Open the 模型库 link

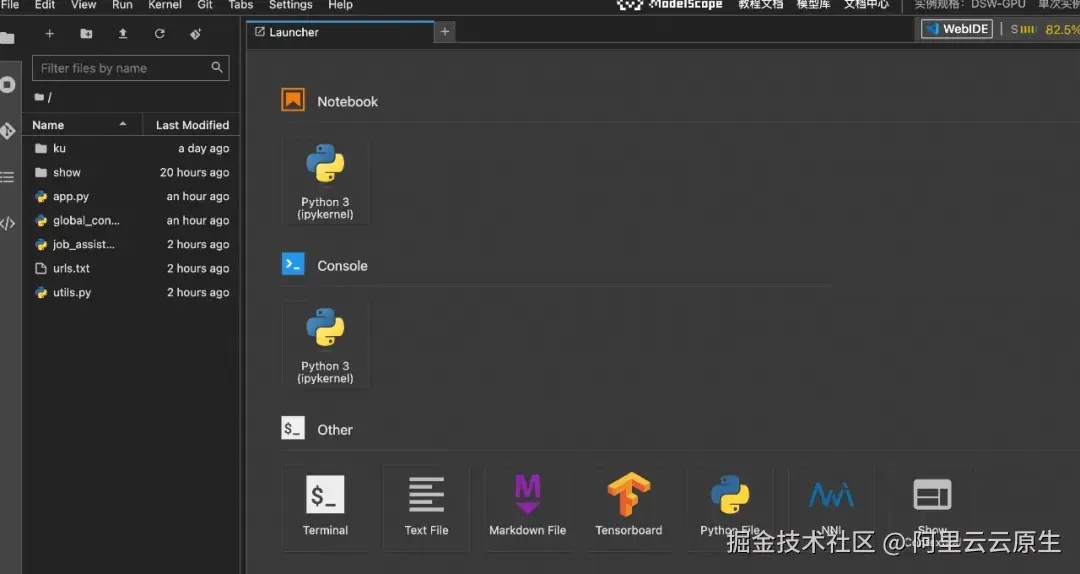tap(813, 5)
